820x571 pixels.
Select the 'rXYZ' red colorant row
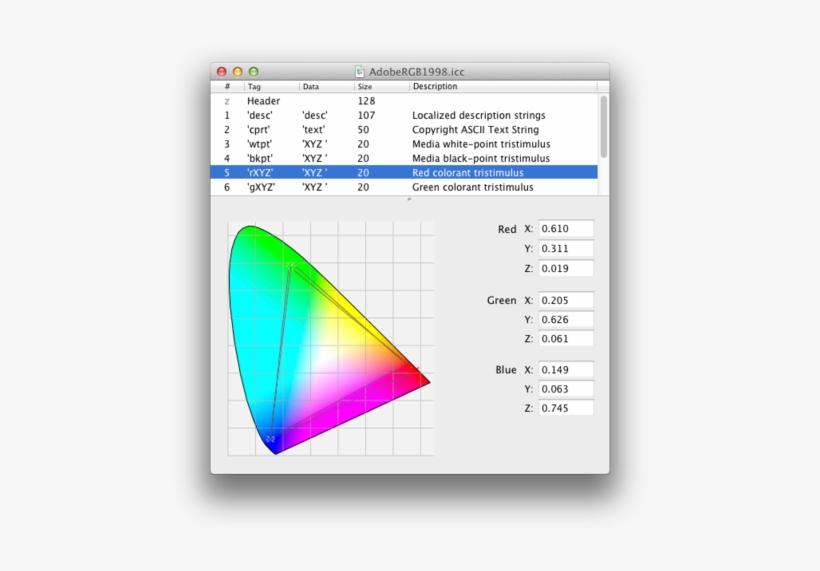(404, 173)
